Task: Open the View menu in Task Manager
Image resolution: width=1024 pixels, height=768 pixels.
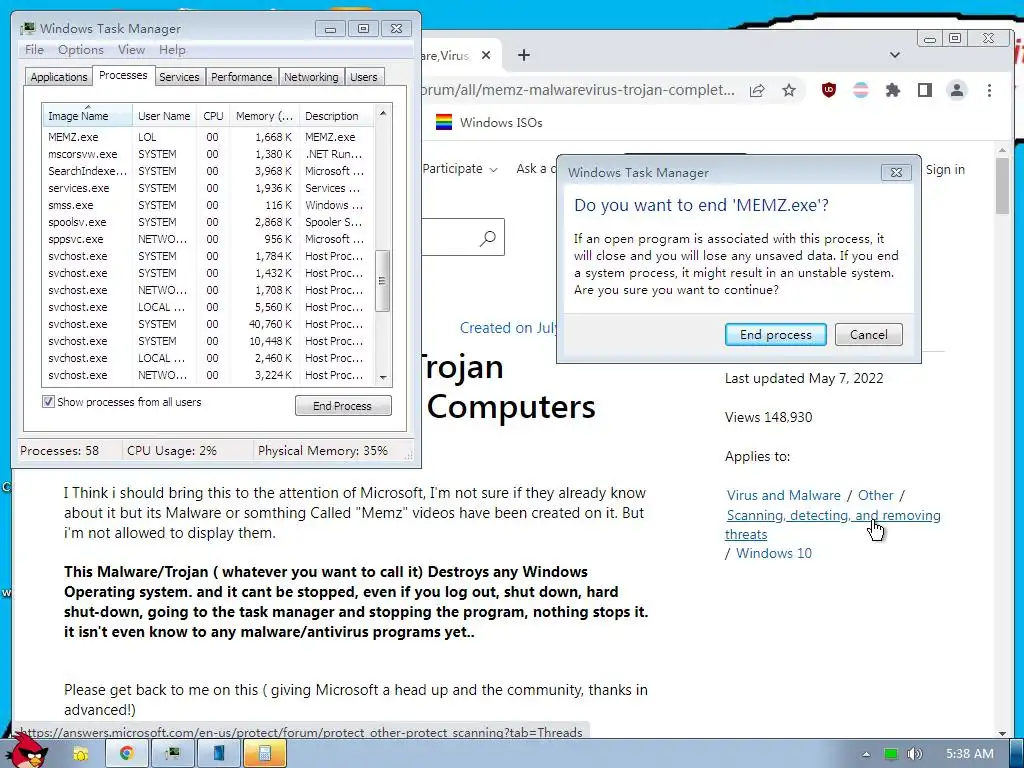Action: click(131, 50)
